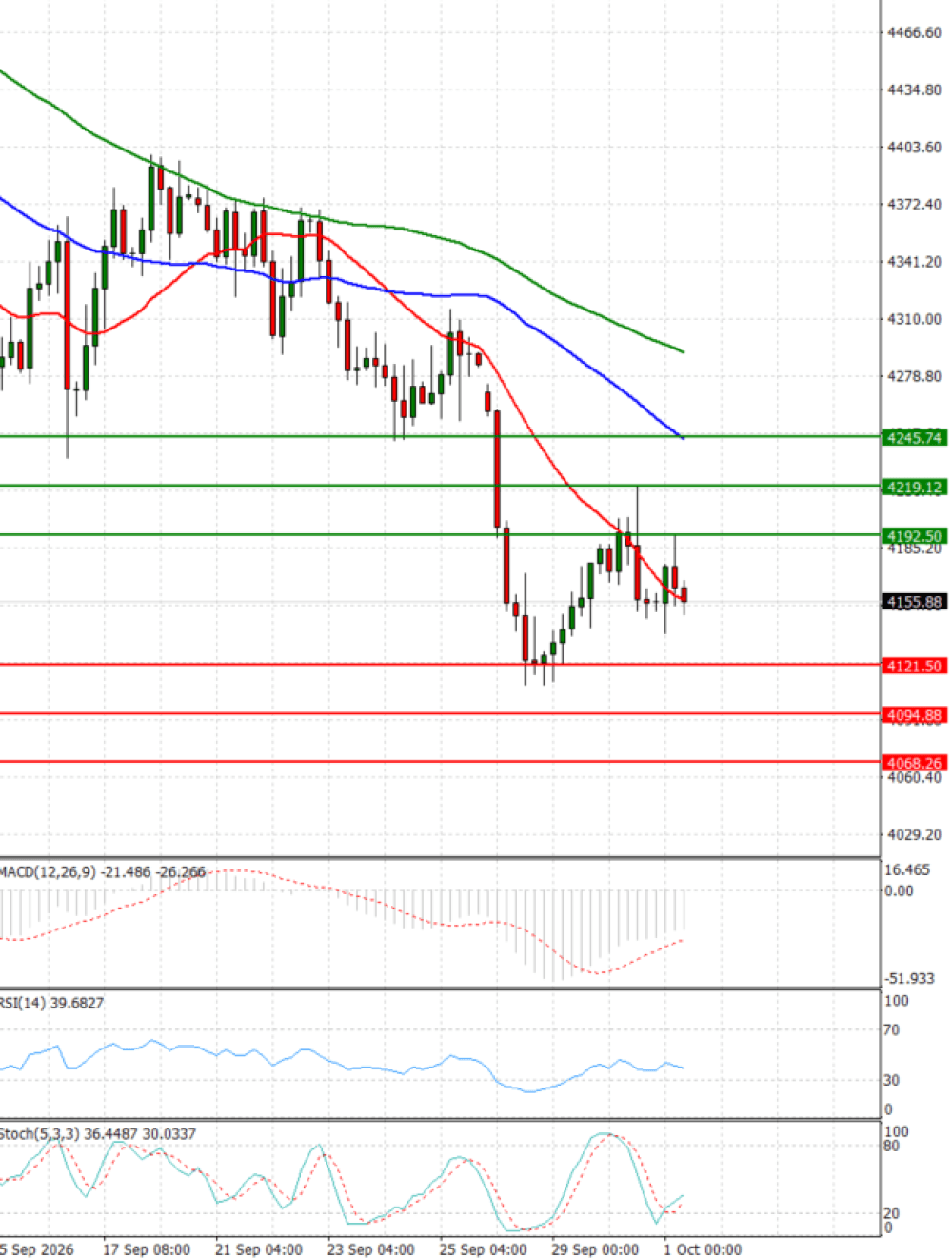Viewport: 952px width, 1258px height.
Task: Click the 4403.60 price axis label
Action: tap(914, 147)
